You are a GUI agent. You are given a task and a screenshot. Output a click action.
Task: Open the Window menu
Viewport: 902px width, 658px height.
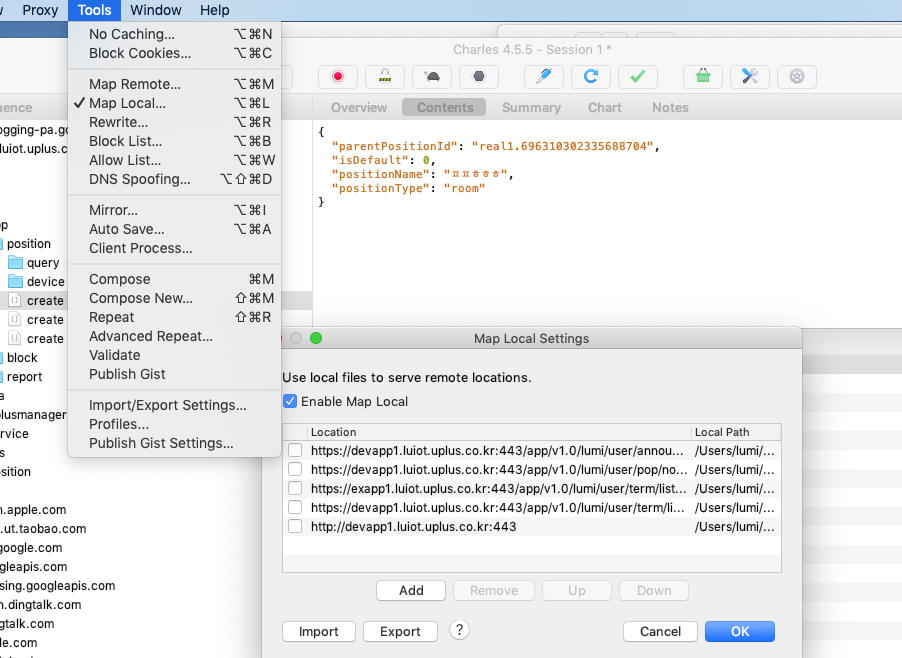(156, 10)
